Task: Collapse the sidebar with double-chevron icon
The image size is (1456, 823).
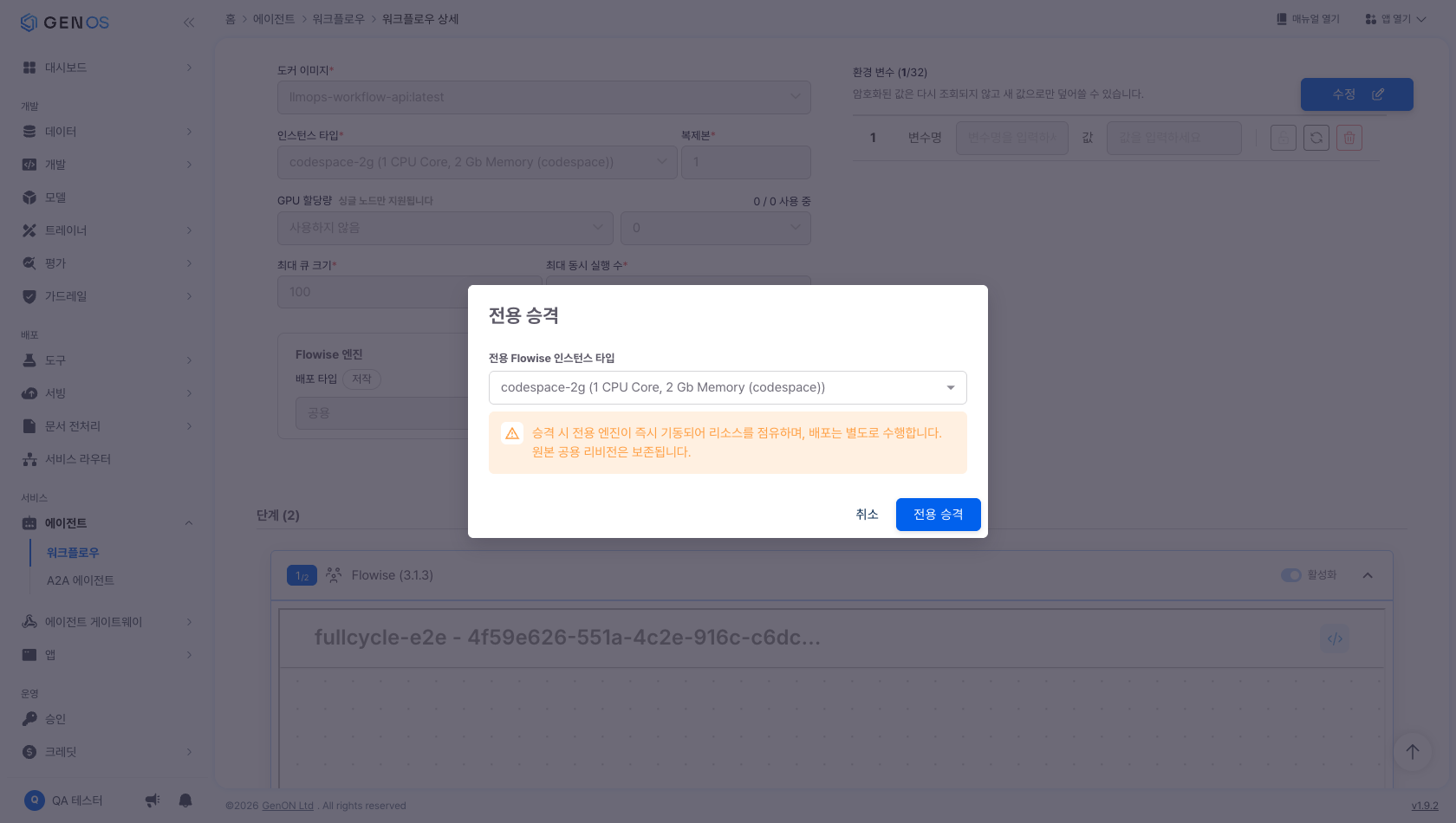Action: point(189,23)
